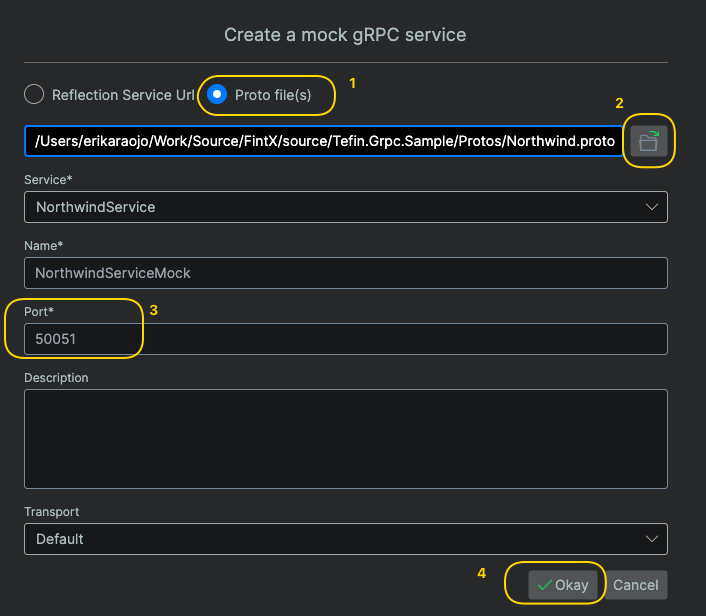706x616 pixels.
Task: Expand the Service dropdown chevron arrow
Action: click(x=652, y=207)
